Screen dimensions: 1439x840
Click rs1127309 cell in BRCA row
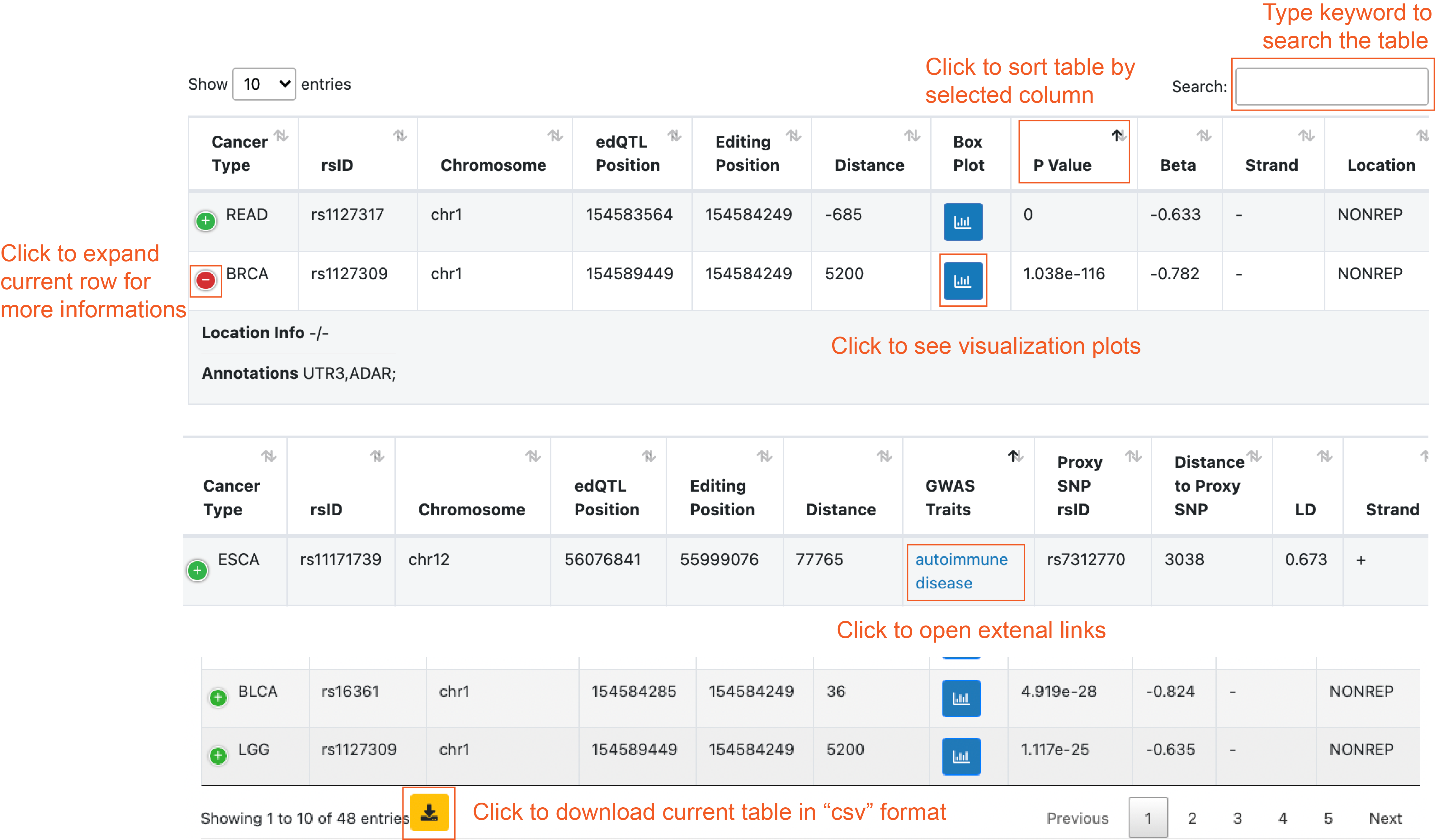349,274
